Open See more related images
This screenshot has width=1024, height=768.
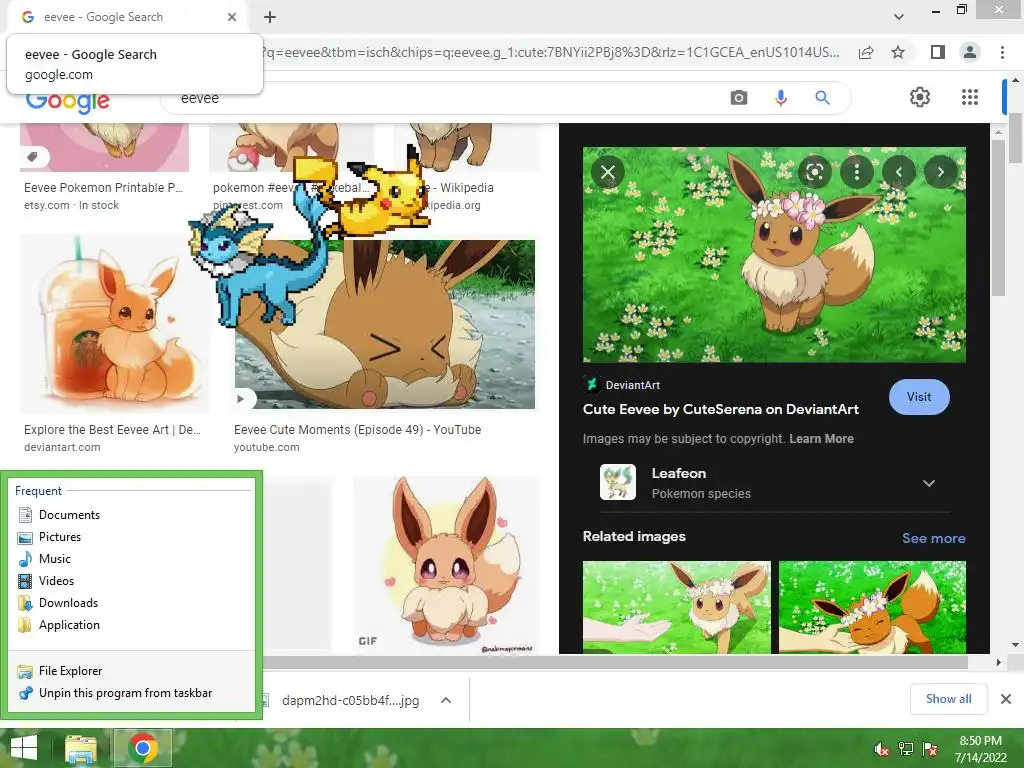(933, 538)
